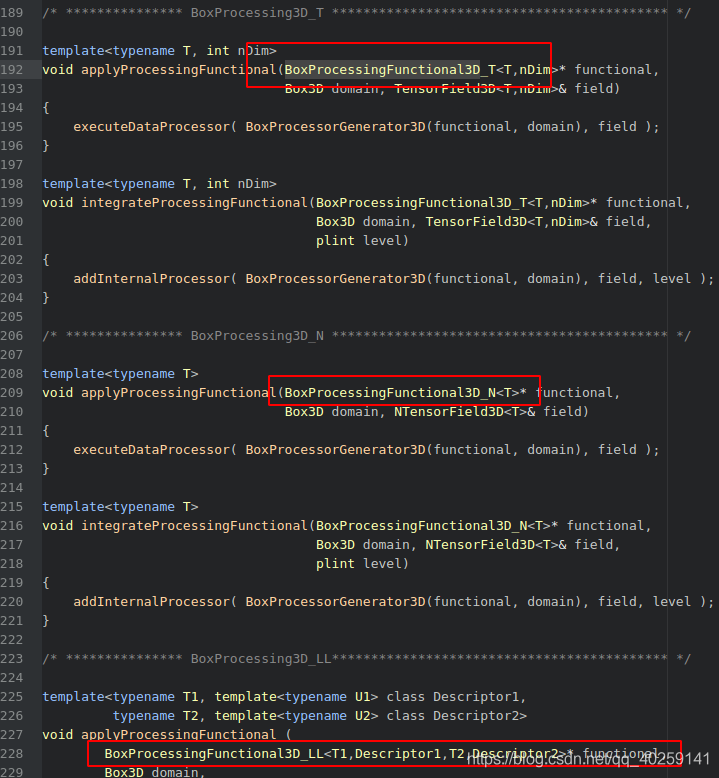Click Box3D type on line 210

click(x=304, y=412)
